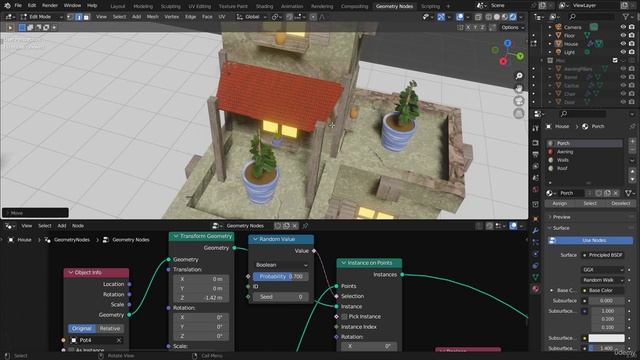Select wireframe viewport shading mode

489,17
